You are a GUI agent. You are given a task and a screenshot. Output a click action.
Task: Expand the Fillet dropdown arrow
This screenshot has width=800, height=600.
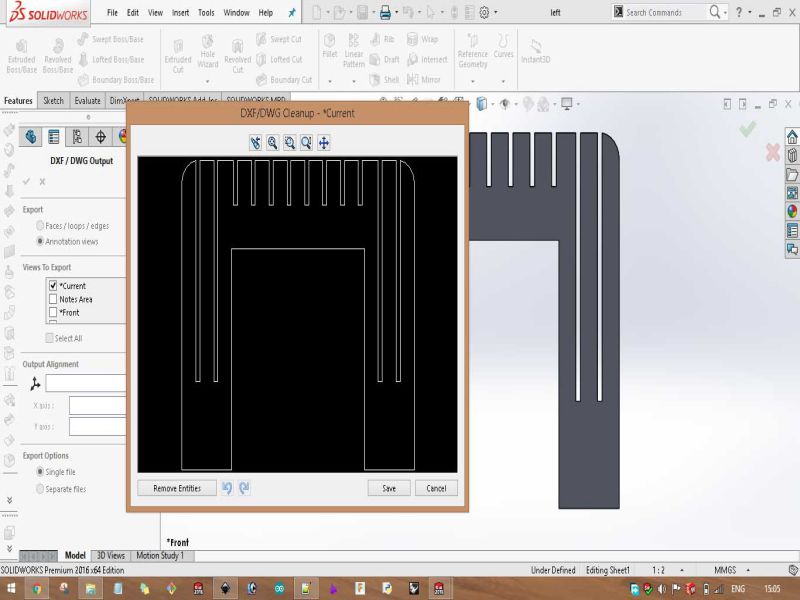click(x=330, y=81)
